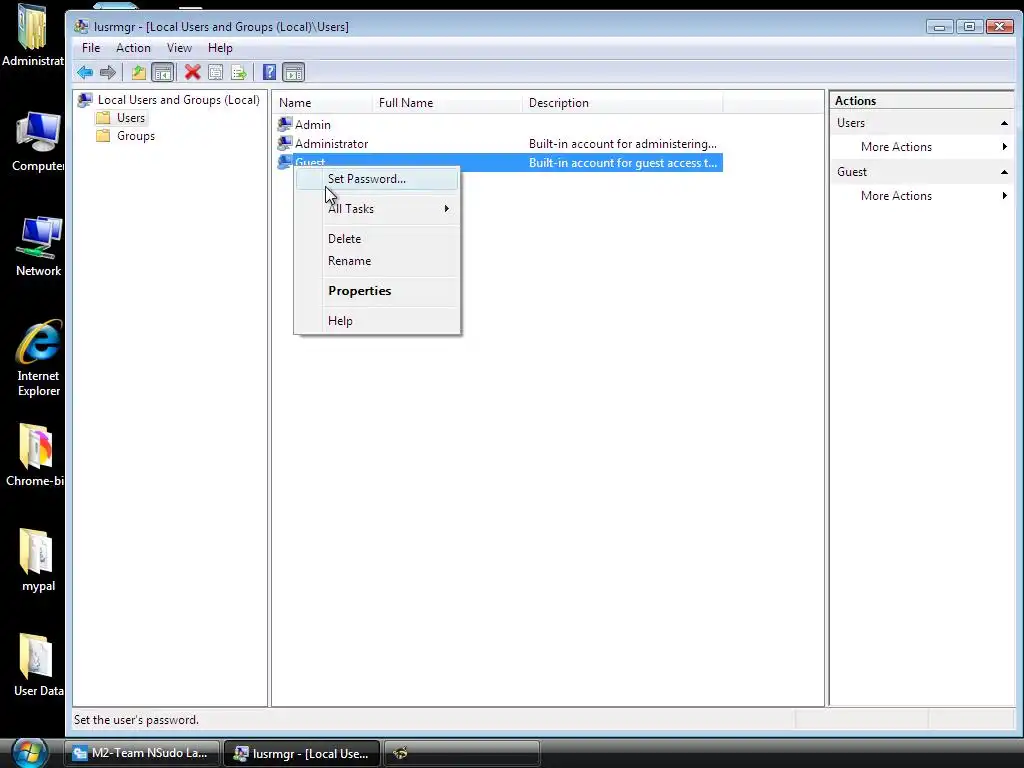Viewport: 1024px width, 768px height.
Task: Collapse the Users section in Actions pane
Action: (x=1004, y=123)
